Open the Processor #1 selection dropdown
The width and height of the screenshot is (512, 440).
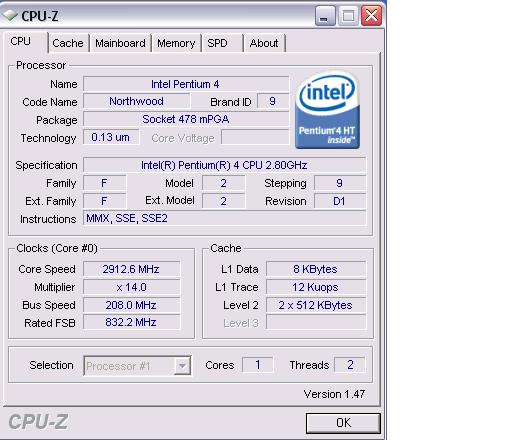tap(137, 366)
